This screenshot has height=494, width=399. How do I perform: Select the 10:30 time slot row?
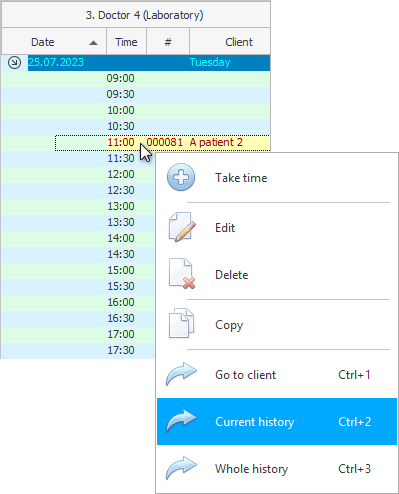136,126
